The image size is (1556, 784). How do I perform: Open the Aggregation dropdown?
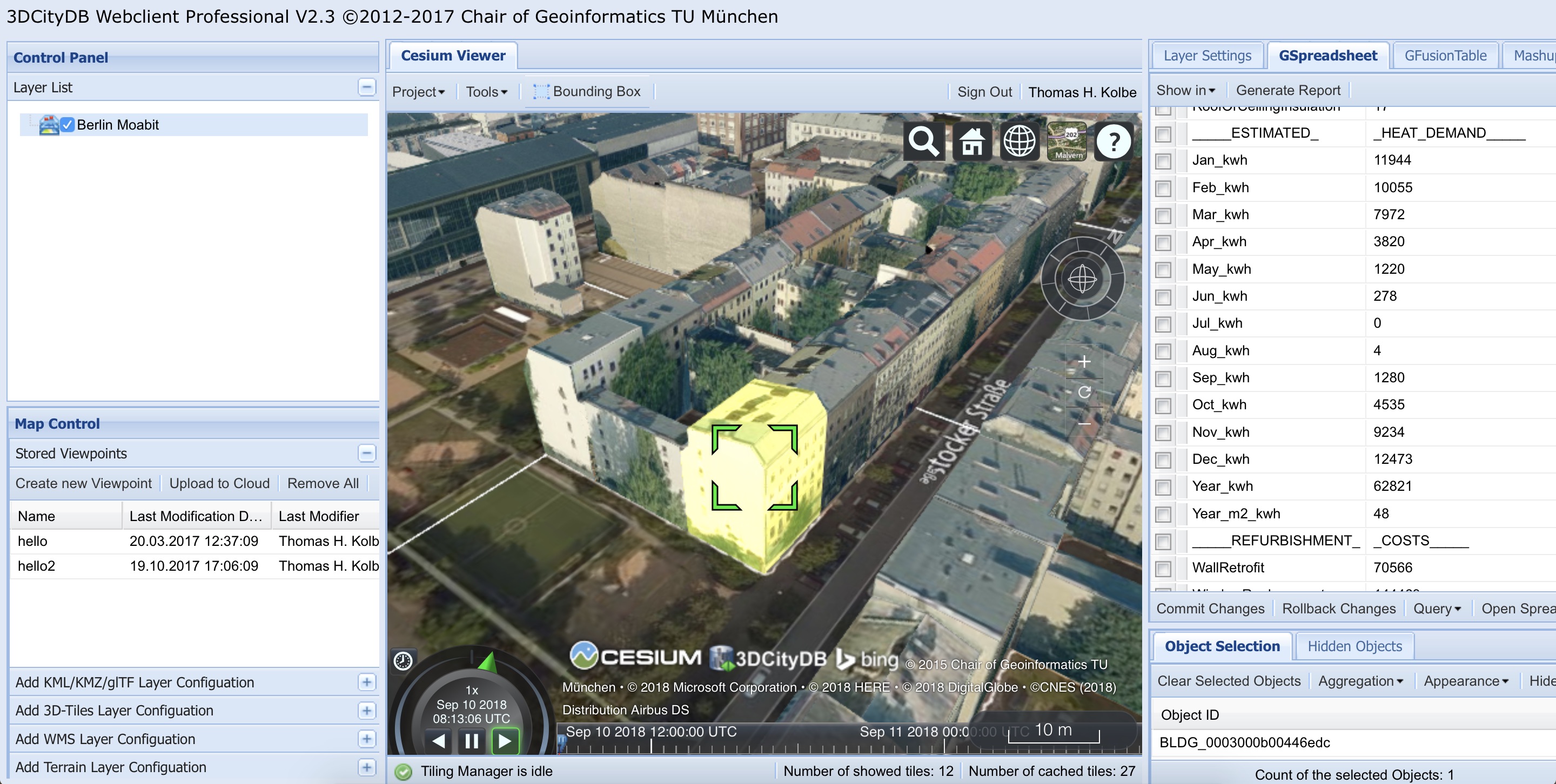point(1360,681)
